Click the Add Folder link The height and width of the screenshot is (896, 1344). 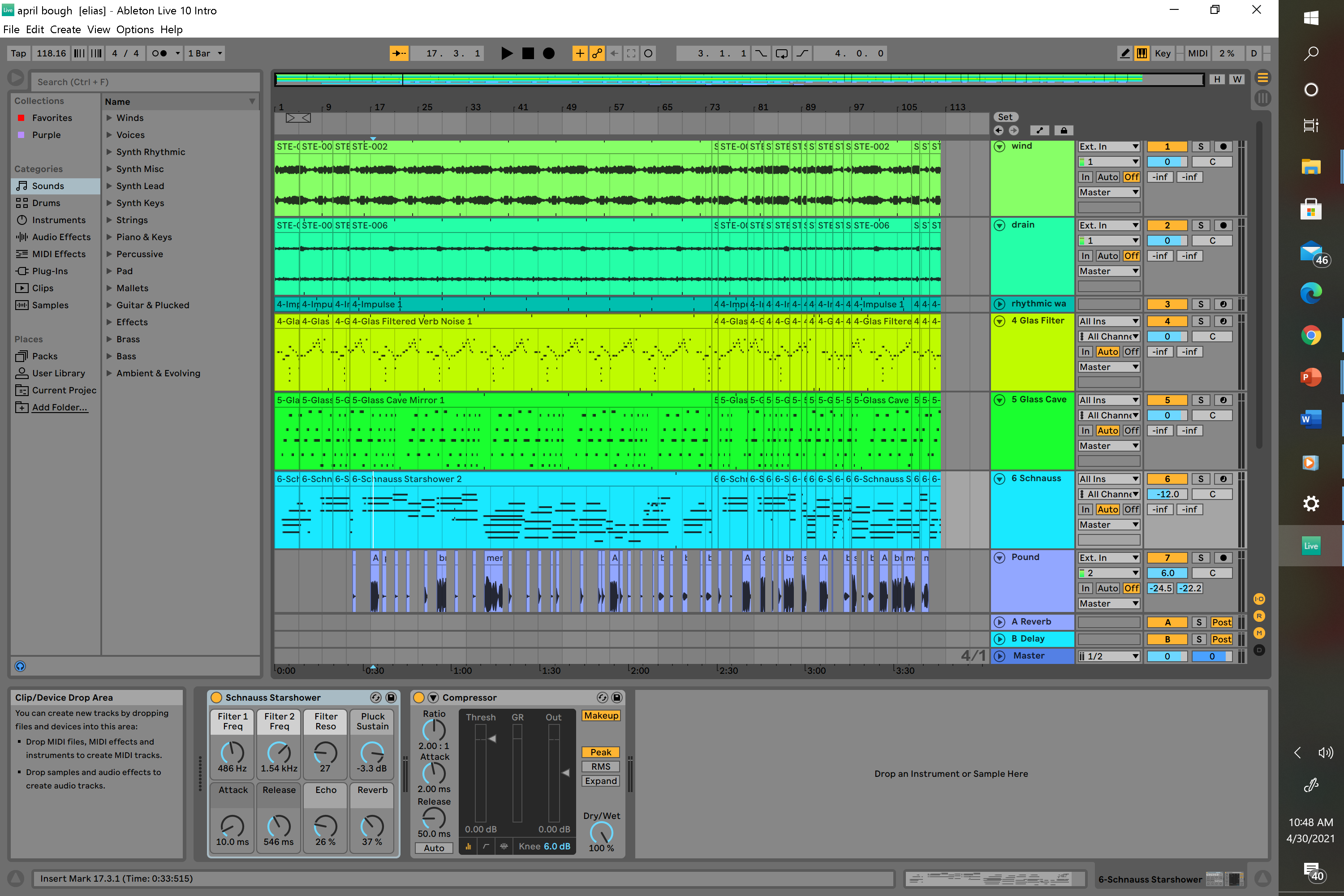60,407
